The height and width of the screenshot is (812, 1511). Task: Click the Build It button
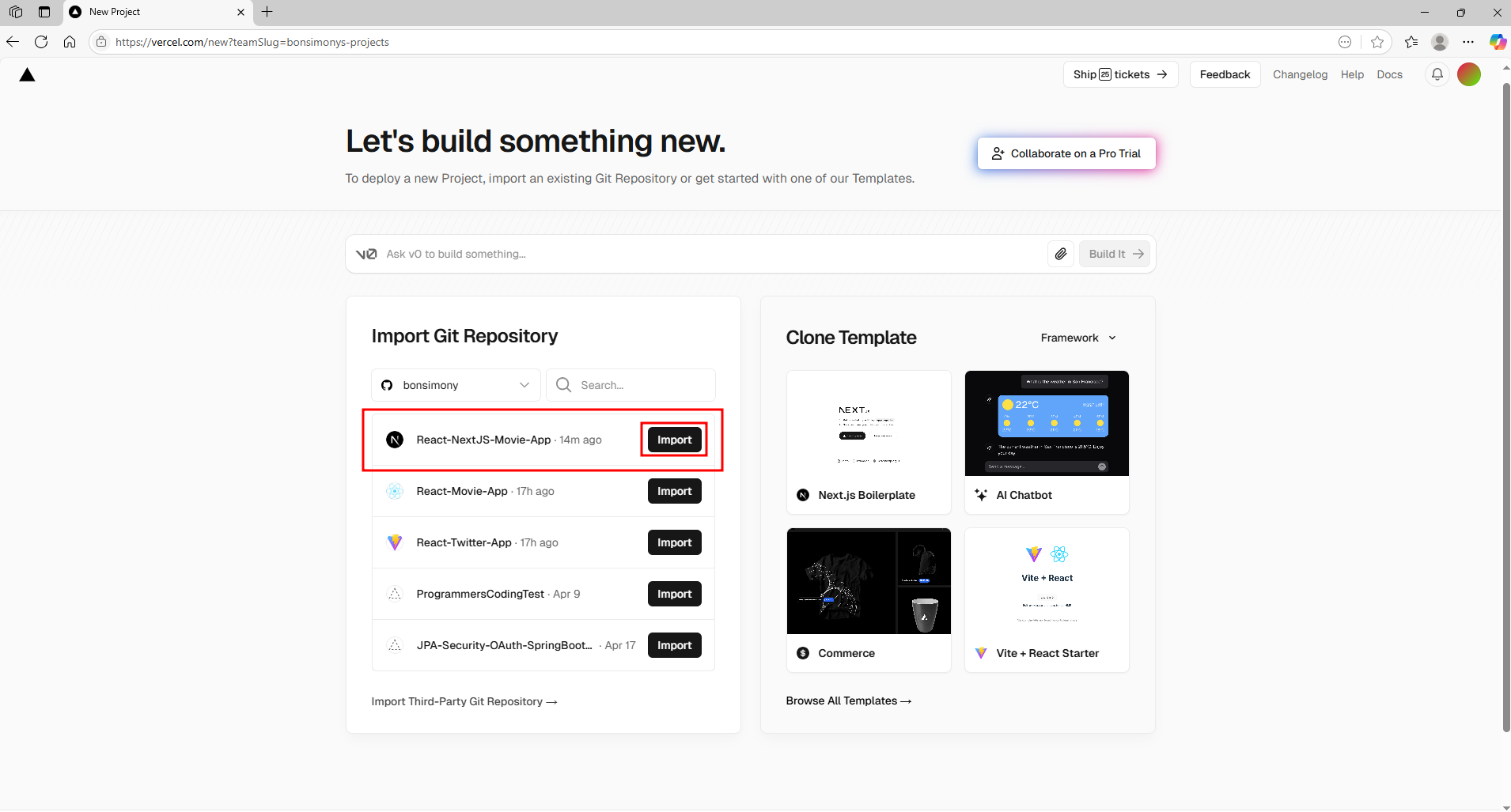pyautogui.click(x=1115, y=254)
